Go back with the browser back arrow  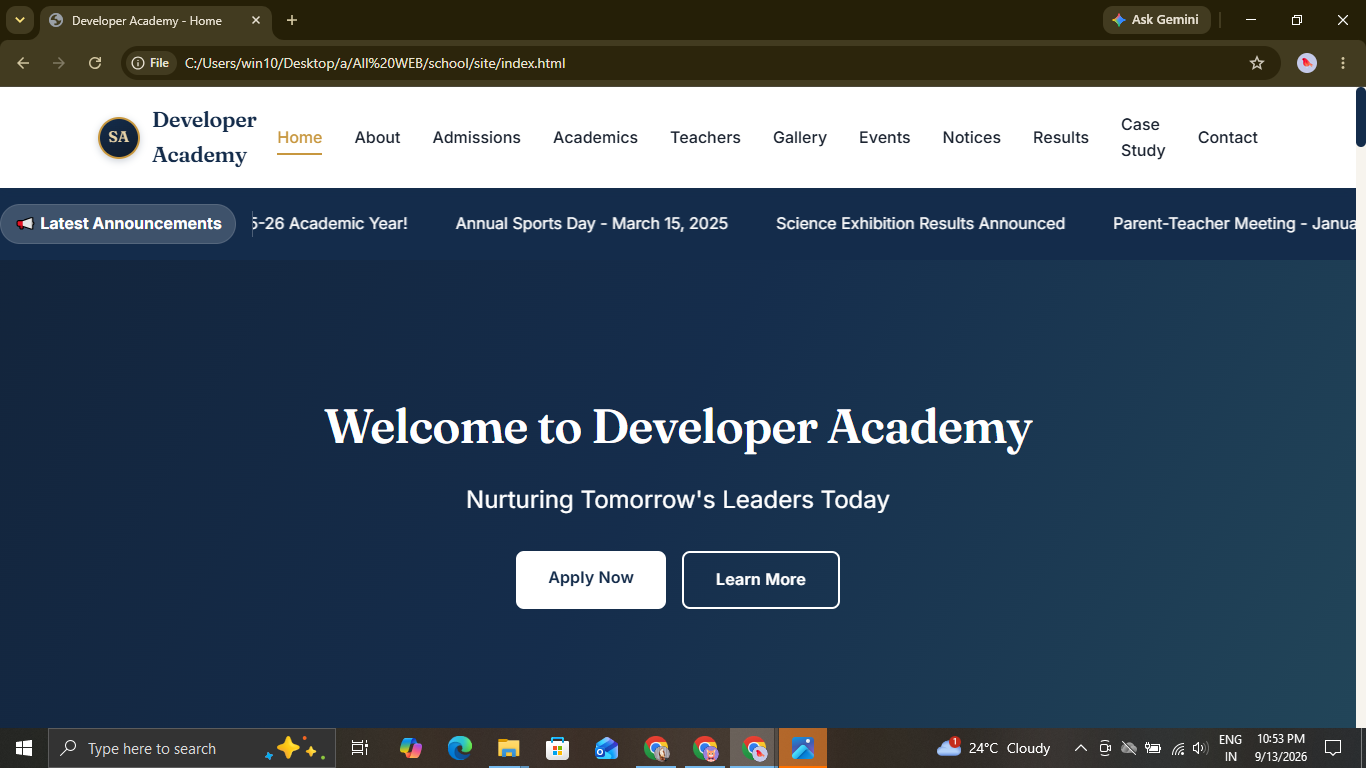(23, 63)
